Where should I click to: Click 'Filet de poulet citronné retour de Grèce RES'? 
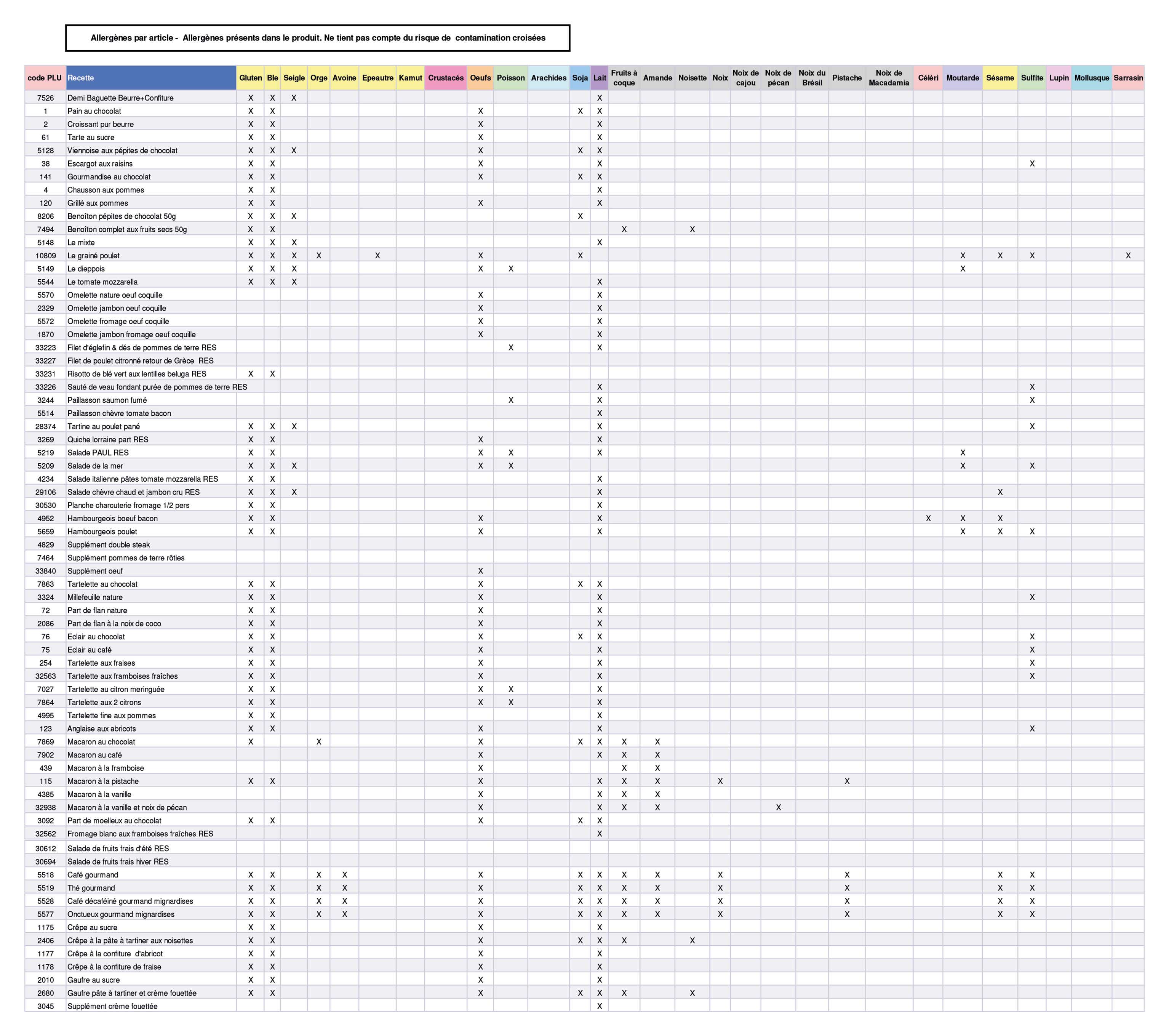[x=140, y=361]
